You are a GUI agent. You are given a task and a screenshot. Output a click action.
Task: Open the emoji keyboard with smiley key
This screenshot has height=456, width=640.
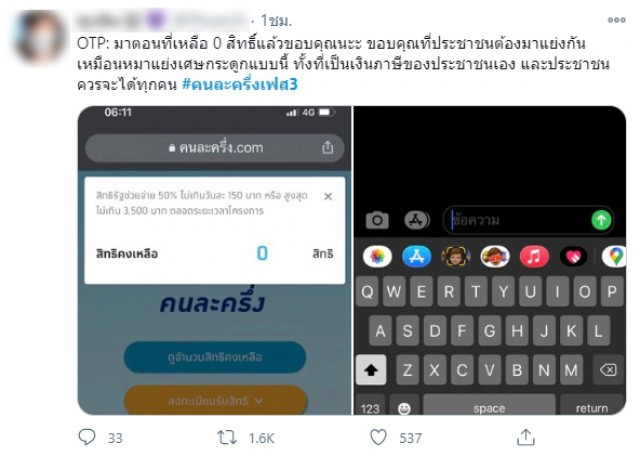(404, 408)
